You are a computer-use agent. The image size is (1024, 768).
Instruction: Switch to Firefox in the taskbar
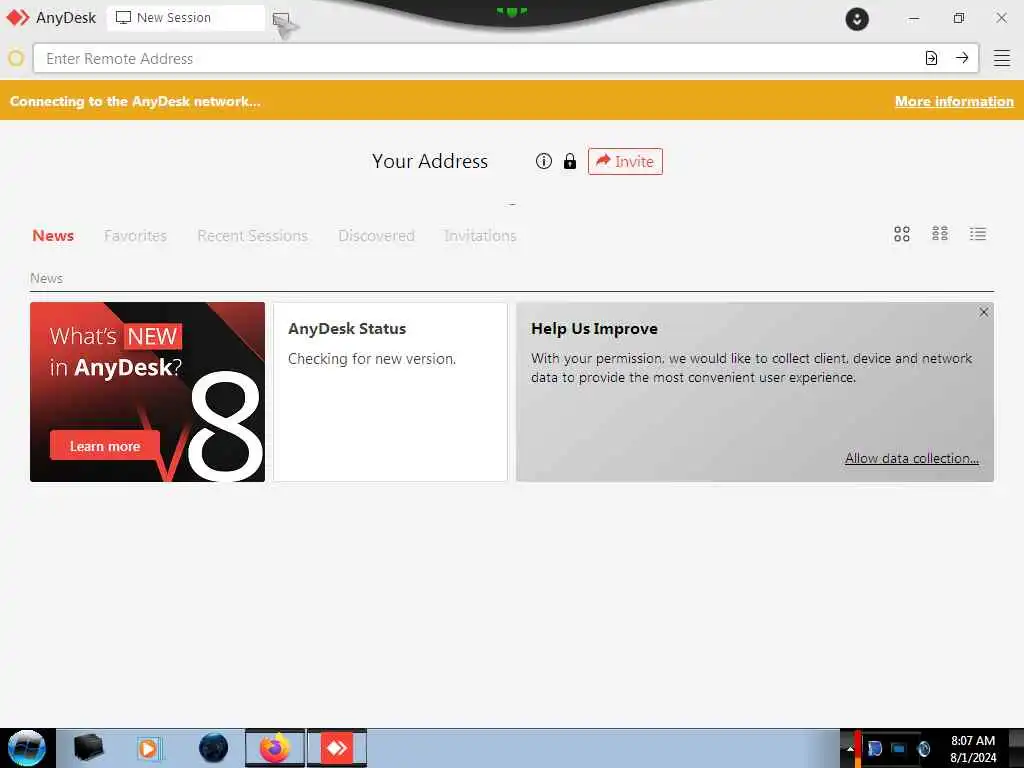pos(275,748)
